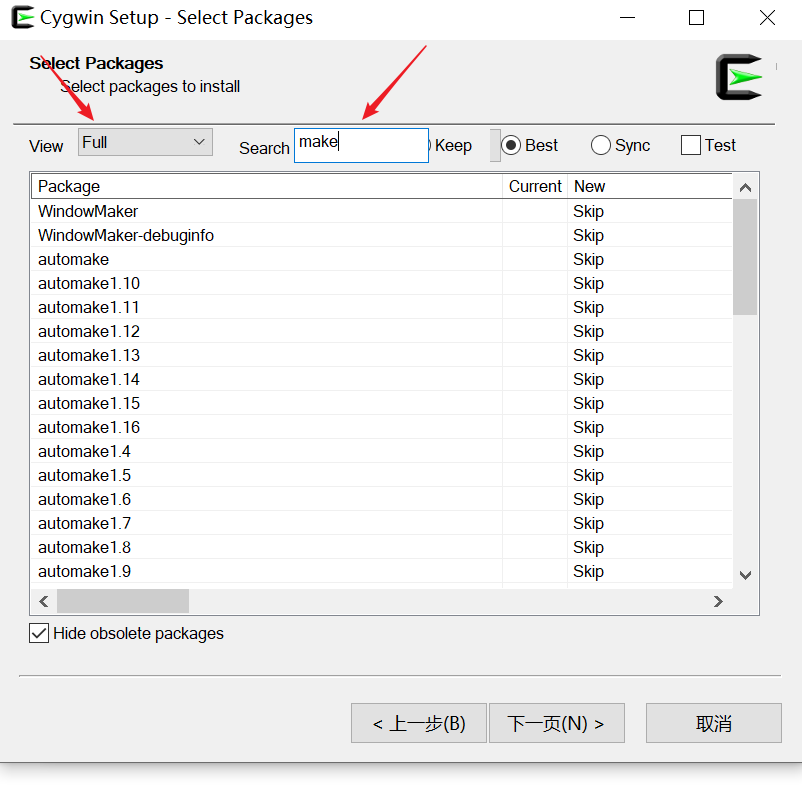Click the scroll-right arrow on horizontal scrollbar
The height and width of the screenshot is (798, 802).
[718, 601]
